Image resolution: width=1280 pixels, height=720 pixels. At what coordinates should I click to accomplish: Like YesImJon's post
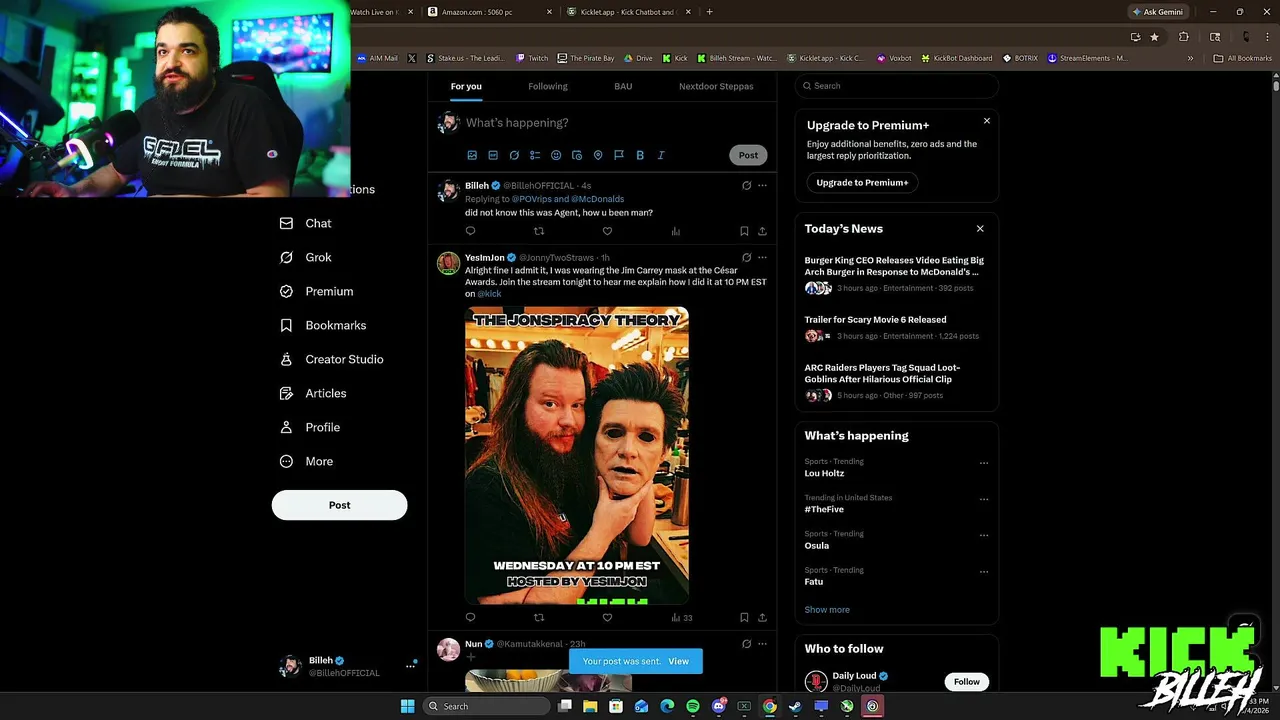(x=607, y=617)
